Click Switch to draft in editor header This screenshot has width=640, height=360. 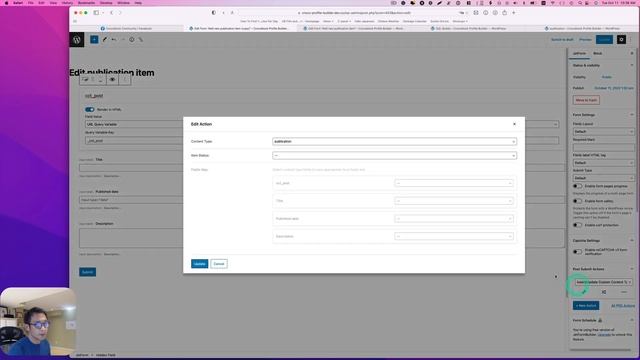pyautogui.click(x=562, y=40)
